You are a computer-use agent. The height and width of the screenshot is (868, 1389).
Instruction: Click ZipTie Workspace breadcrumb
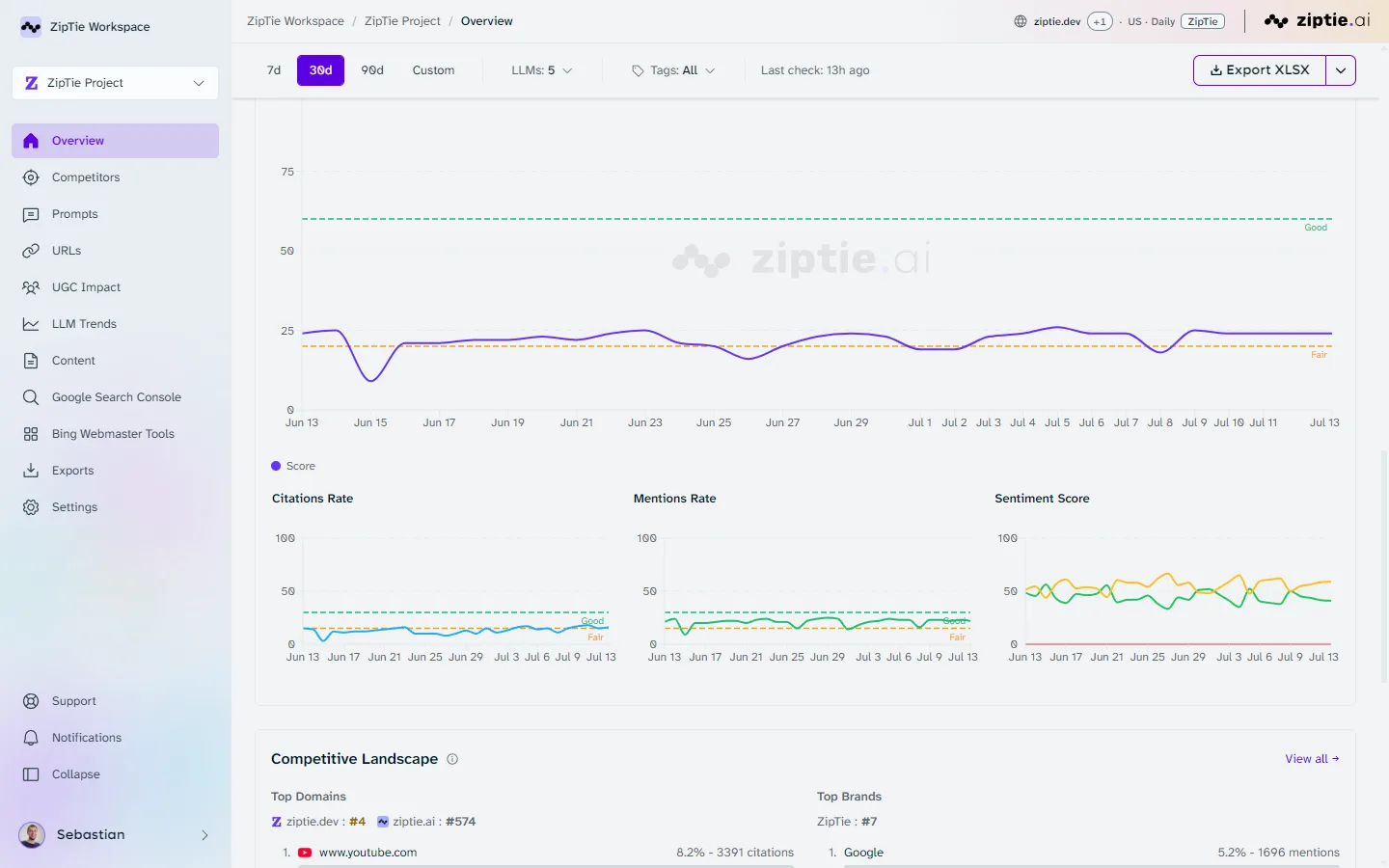(295, 21)
